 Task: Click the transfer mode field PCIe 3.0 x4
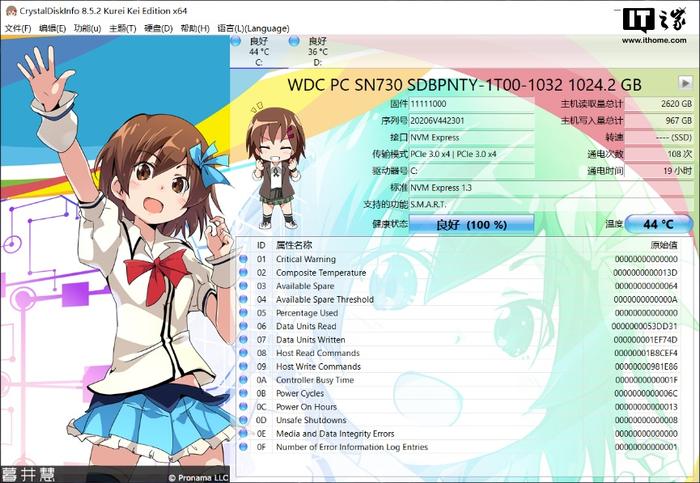point(471,154)
